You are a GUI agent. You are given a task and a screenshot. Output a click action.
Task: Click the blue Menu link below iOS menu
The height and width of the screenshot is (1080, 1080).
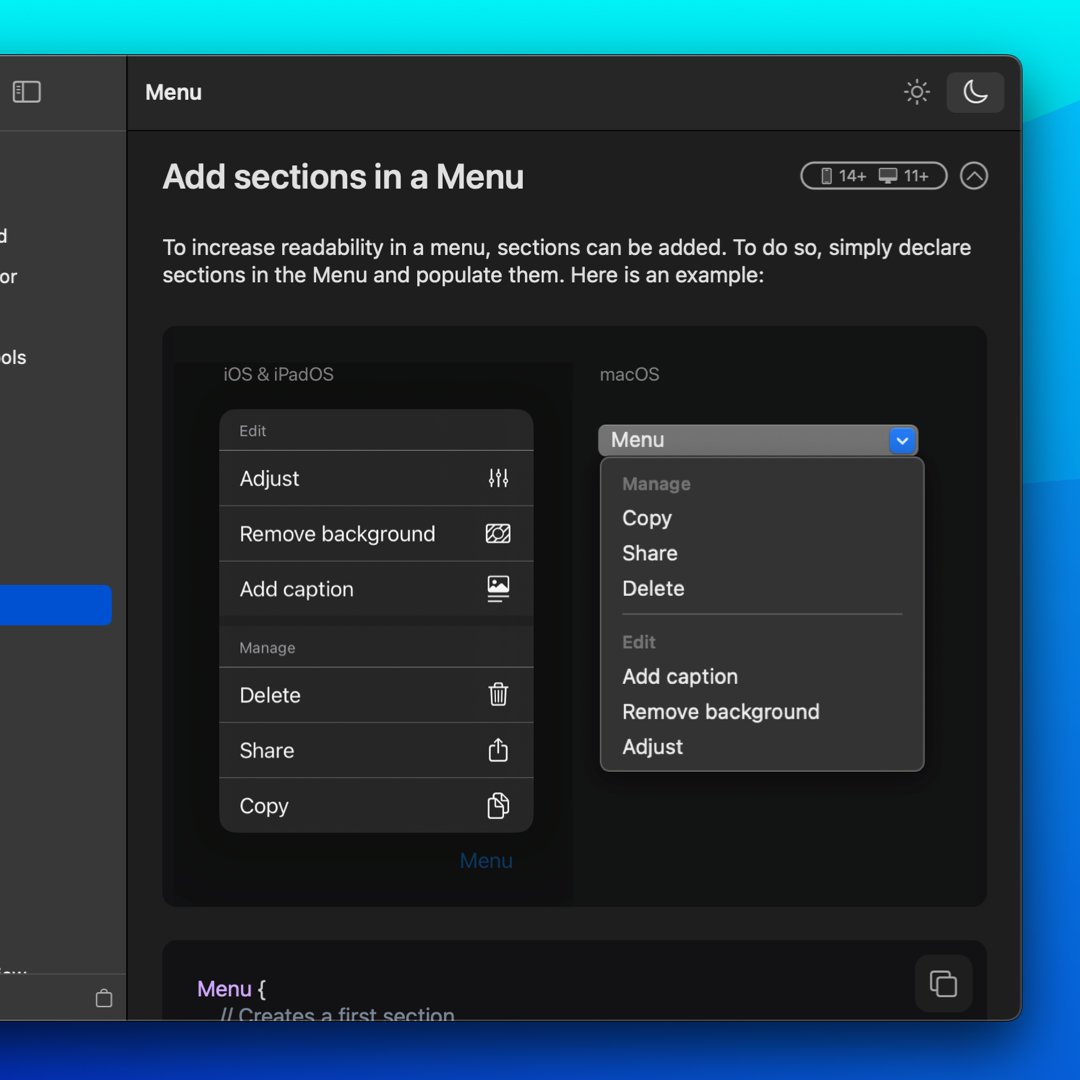click(486, 860)
